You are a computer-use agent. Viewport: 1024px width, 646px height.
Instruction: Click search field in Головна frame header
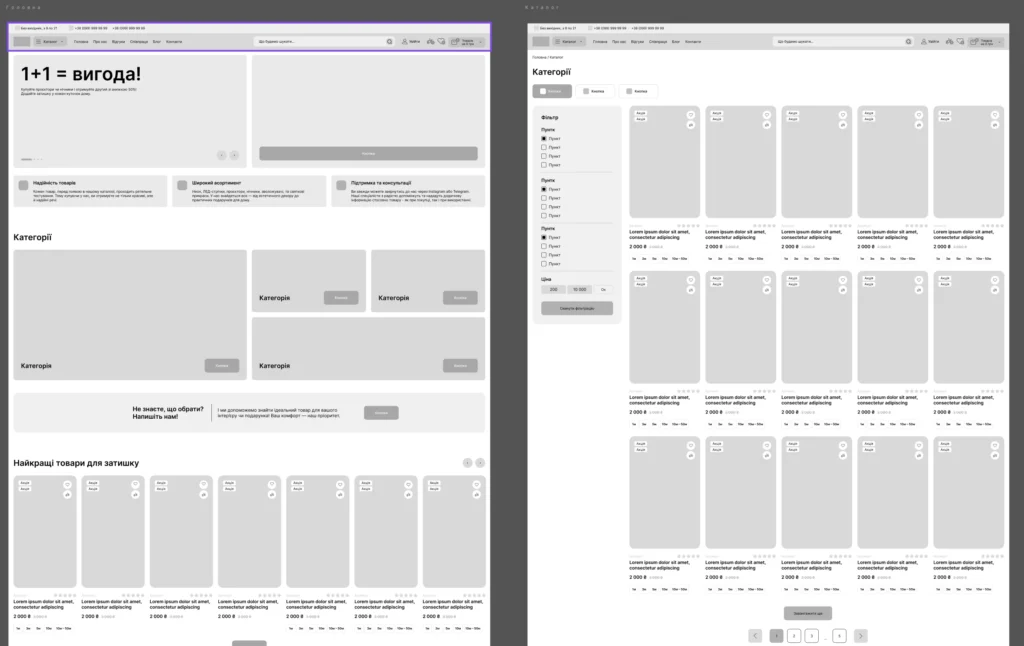pos(324,41)
